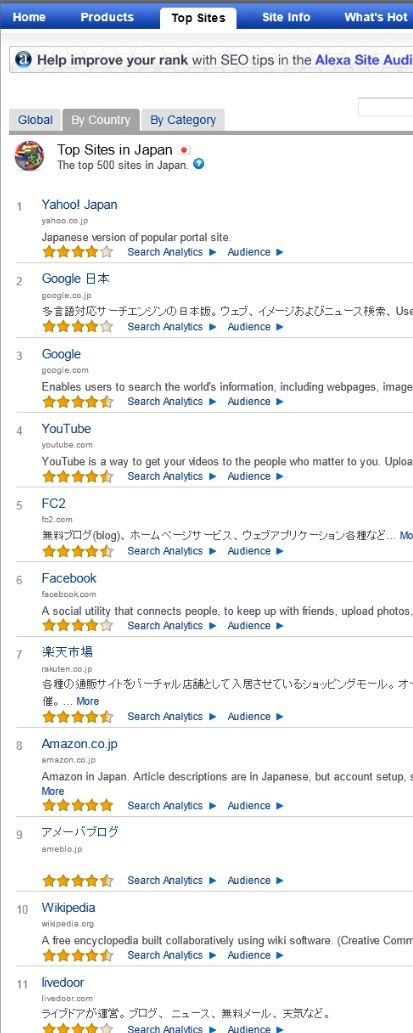Expand More on Amazon.co.jp description

pyautogui.click(x=53, y=791)
